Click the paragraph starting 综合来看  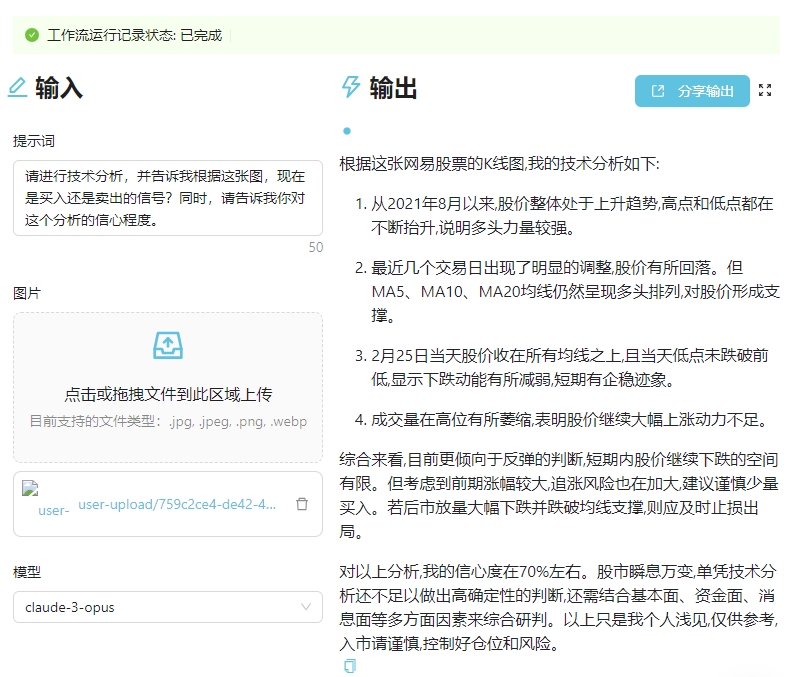coord(559,495)
